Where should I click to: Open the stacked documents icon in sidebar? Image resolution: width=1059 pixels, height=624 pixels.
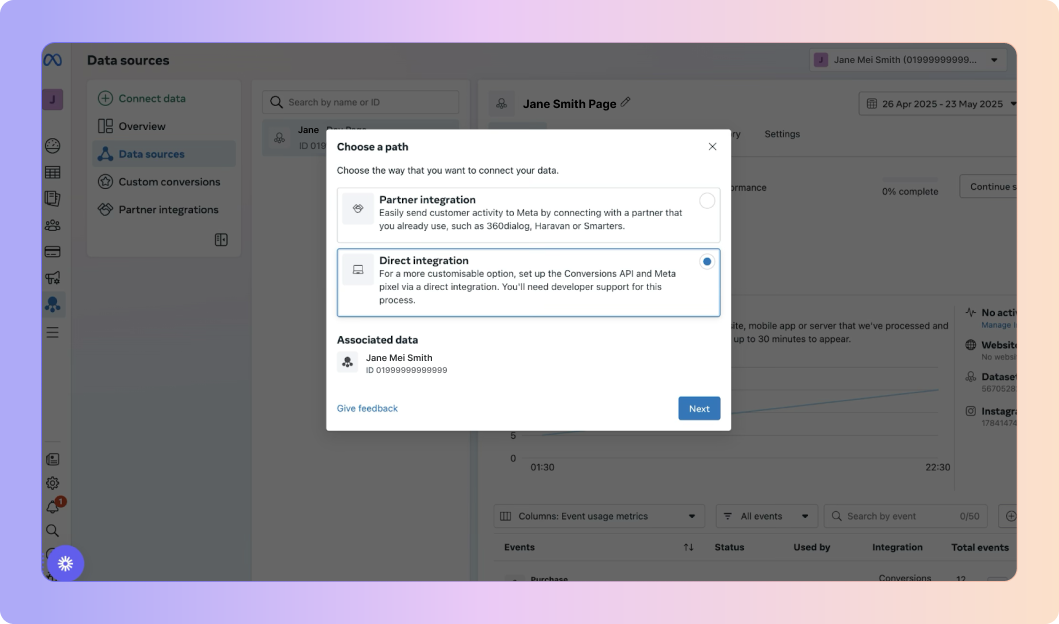click(53, 199)
